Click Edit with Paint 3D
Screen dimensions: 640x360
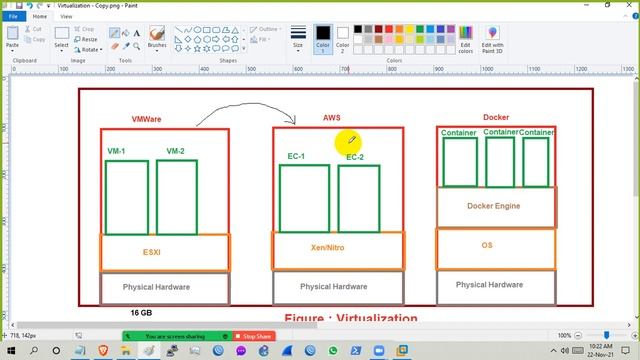pyautogui.click(x=492, y=40)
